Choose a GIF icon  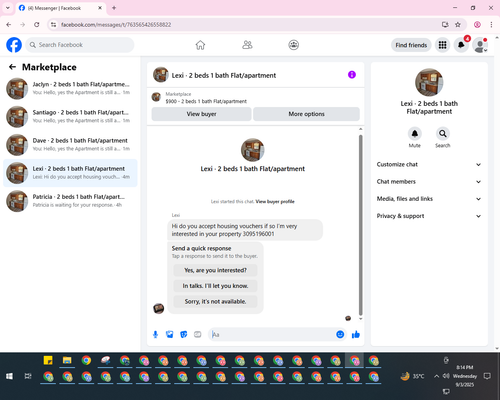pos(198,334)
